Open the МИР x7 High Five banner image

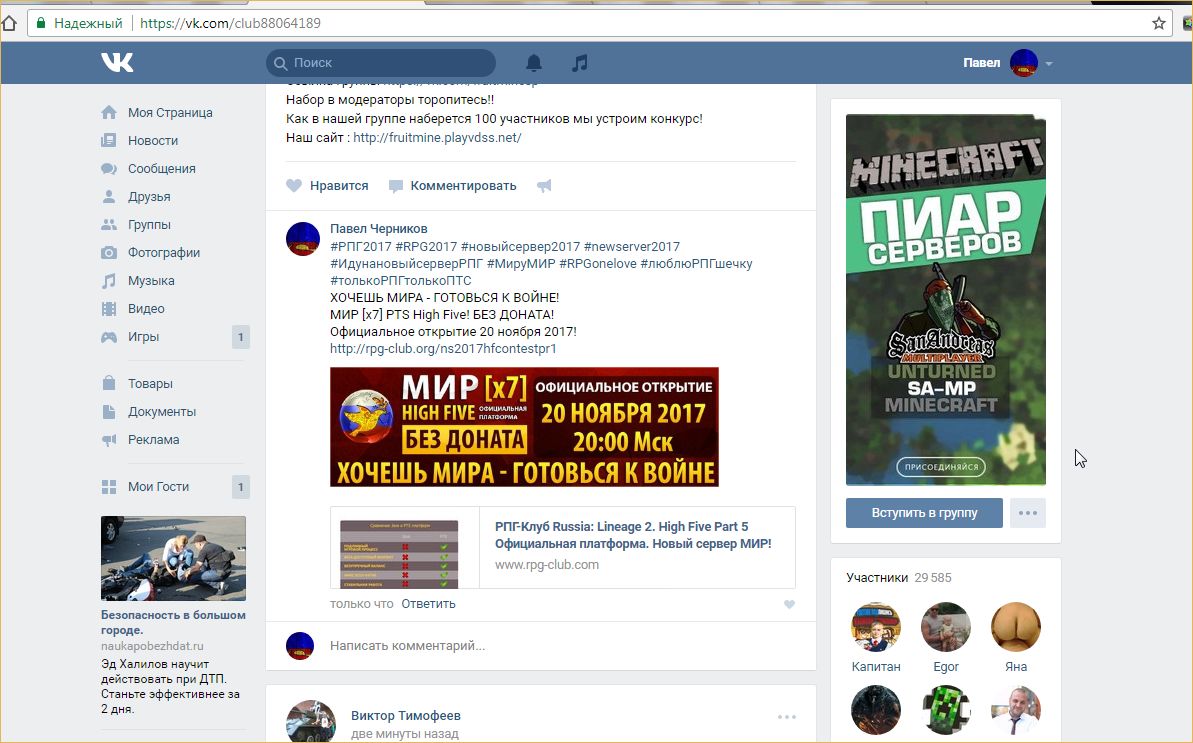click(x=524, y=427)
